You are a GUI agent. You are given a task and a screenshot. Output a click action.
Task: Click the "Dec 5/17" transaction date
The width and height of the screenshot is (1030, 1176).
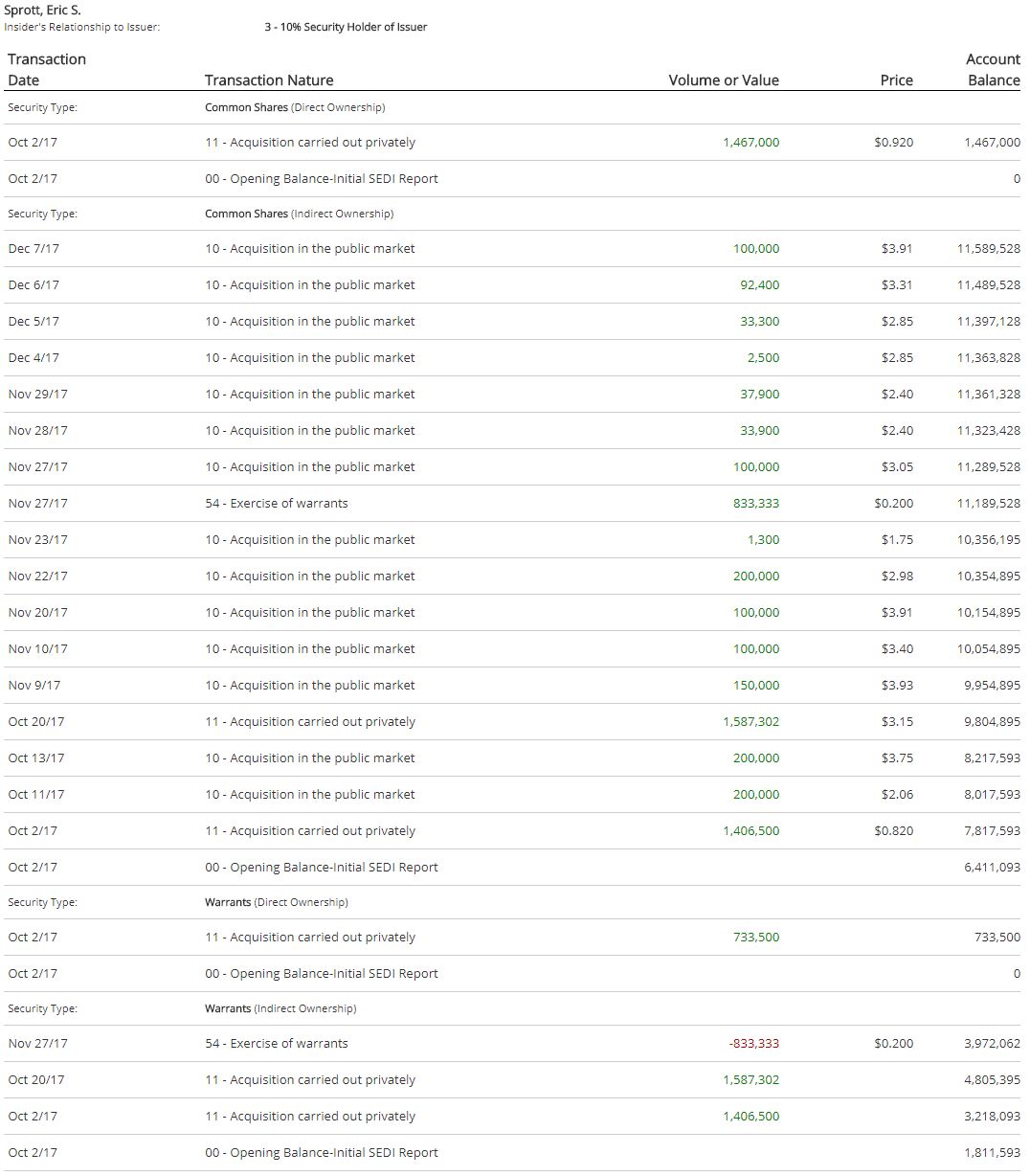coord(34,322)
